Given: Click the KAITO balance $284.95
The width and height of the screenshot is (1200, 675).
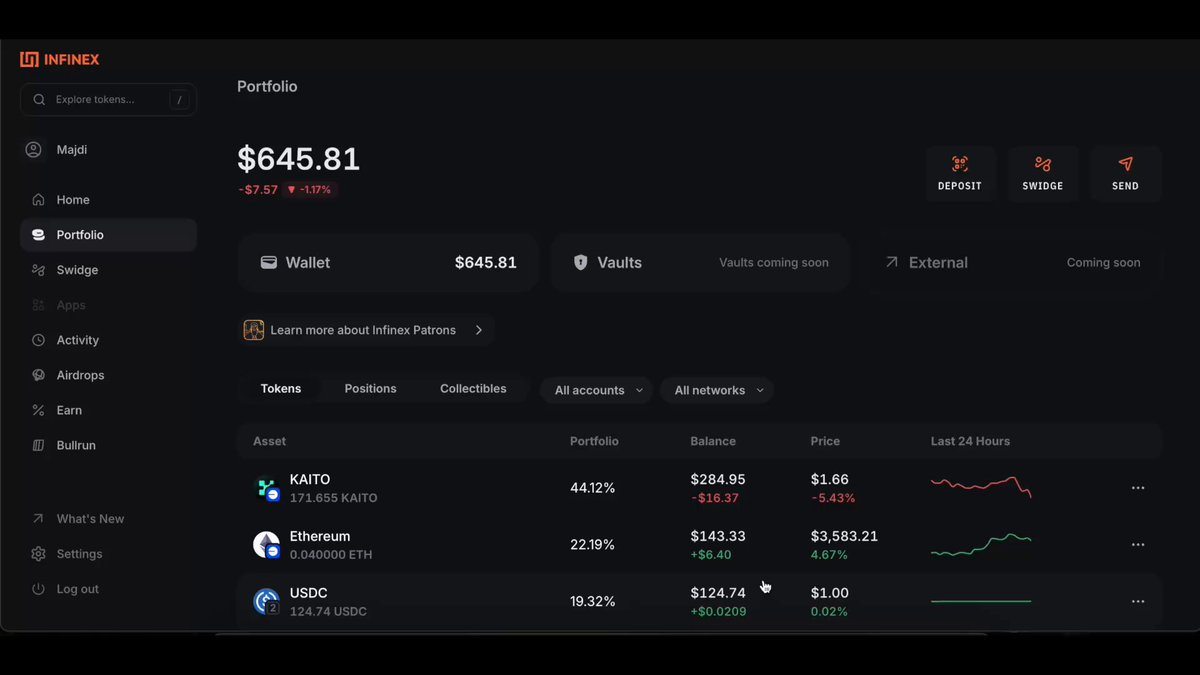Looking at the screenshot, I should [718, 479].
